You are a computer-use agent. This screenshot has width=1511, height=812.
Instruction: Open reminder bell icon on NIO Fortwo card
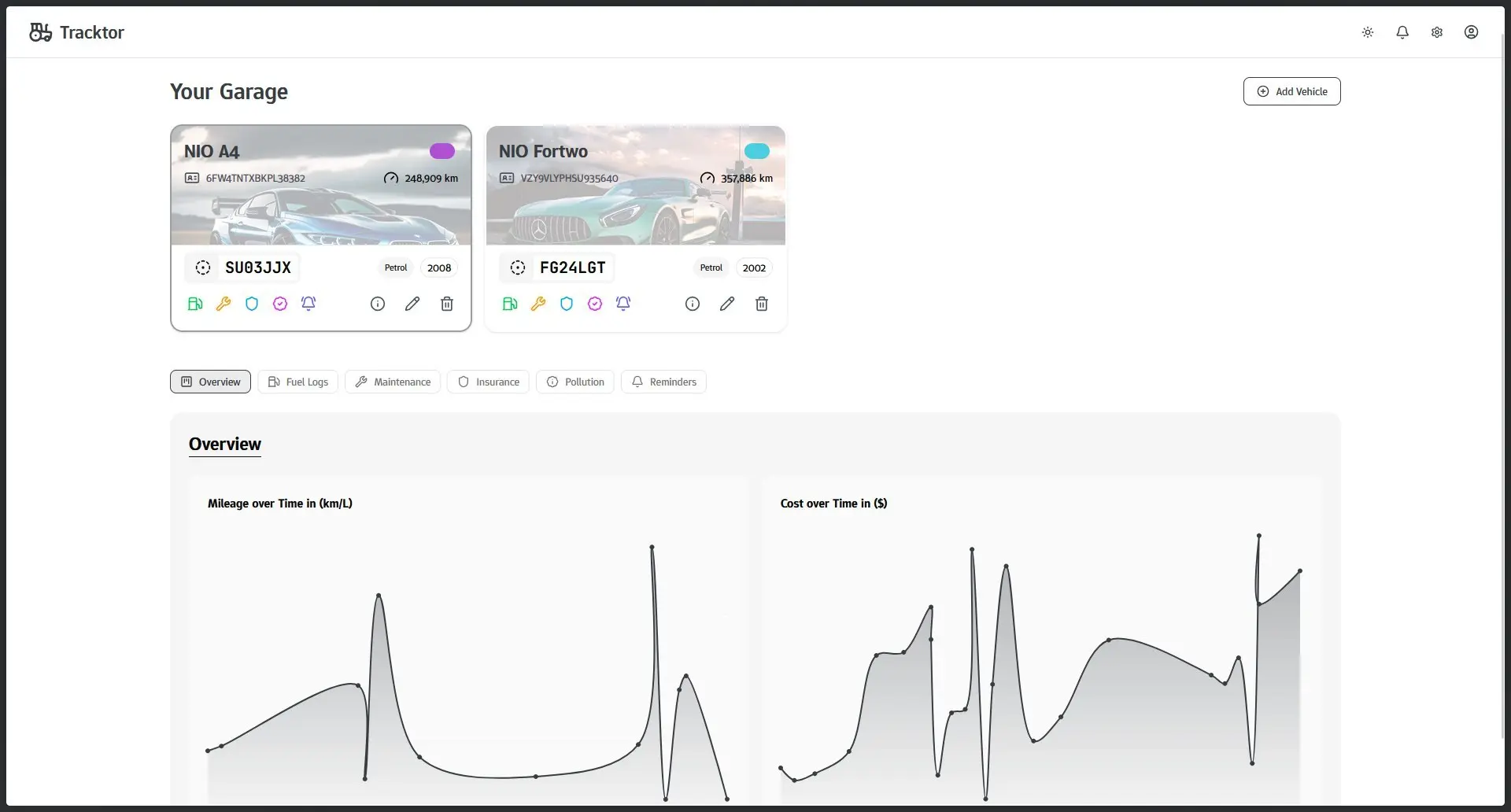click(623, 304)
